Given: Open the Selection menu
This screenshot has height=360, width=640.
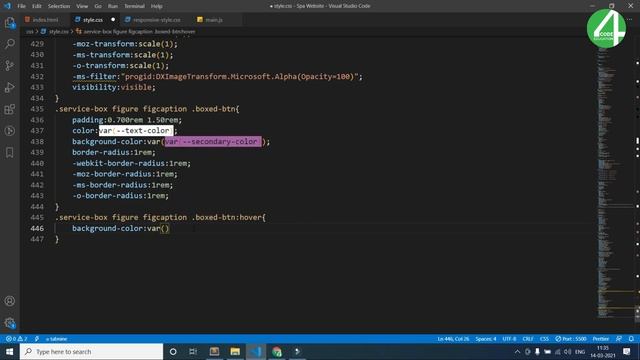Looking at the screenshot, I should point(59,6).
